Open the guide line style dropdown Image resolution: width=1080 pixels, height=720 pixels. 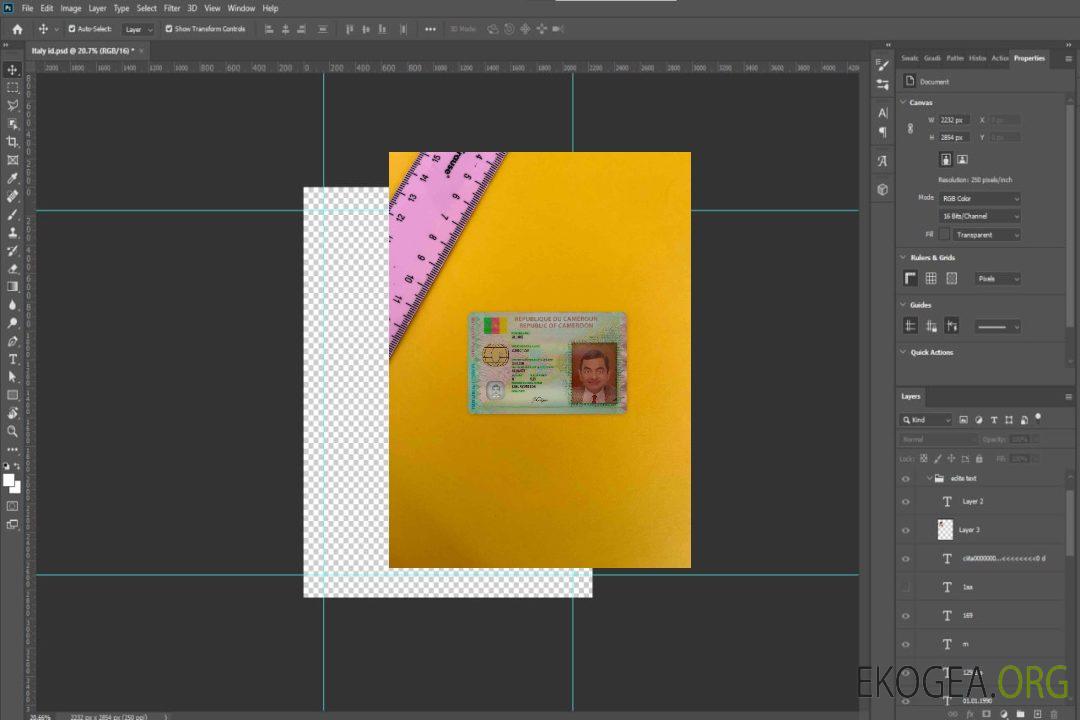pyautogui.click(x=997, y=327)
